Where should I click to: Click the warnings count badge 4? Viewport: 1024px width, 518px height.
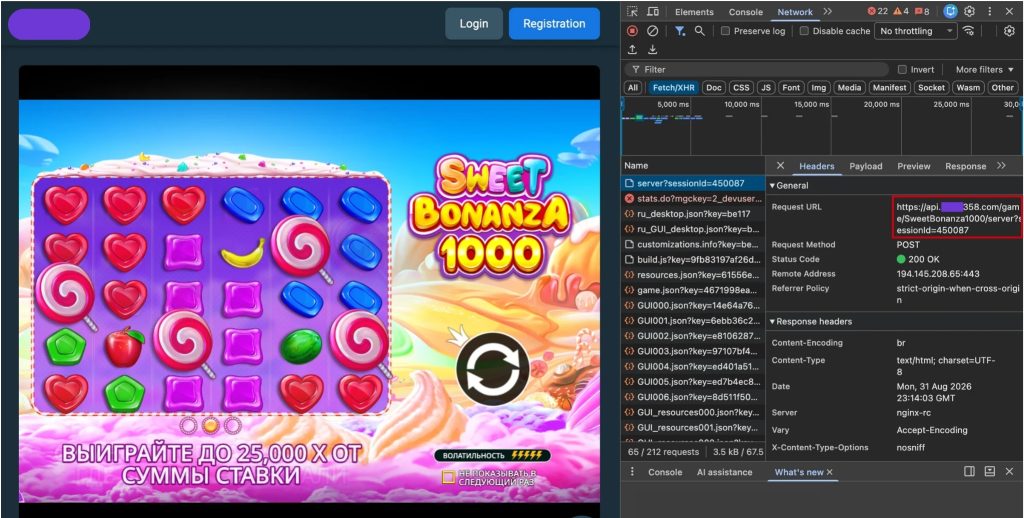[x=899, y=12]
